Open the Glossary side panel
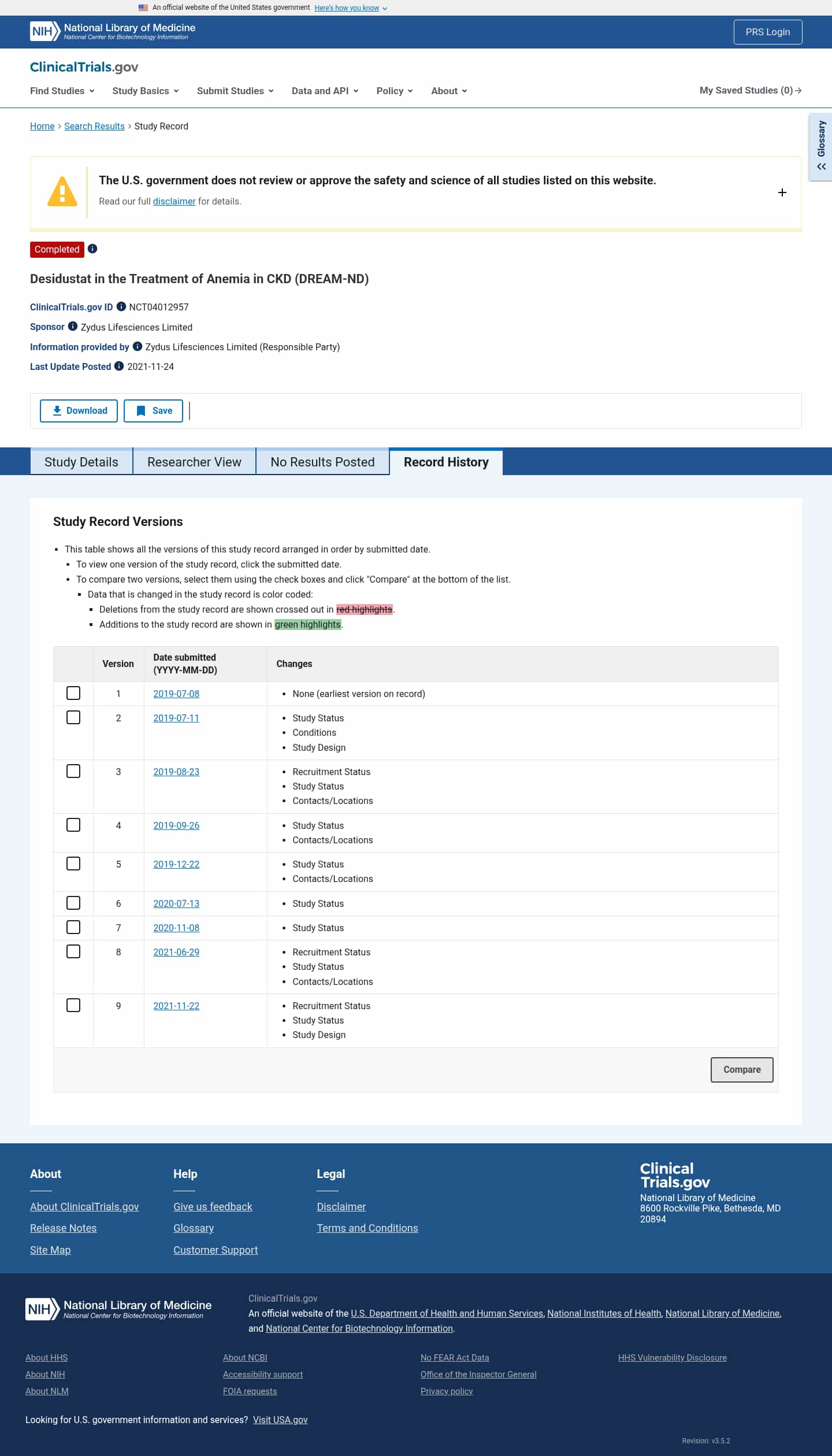This screenshot has height=1456, width=832. tap(821, 147)
